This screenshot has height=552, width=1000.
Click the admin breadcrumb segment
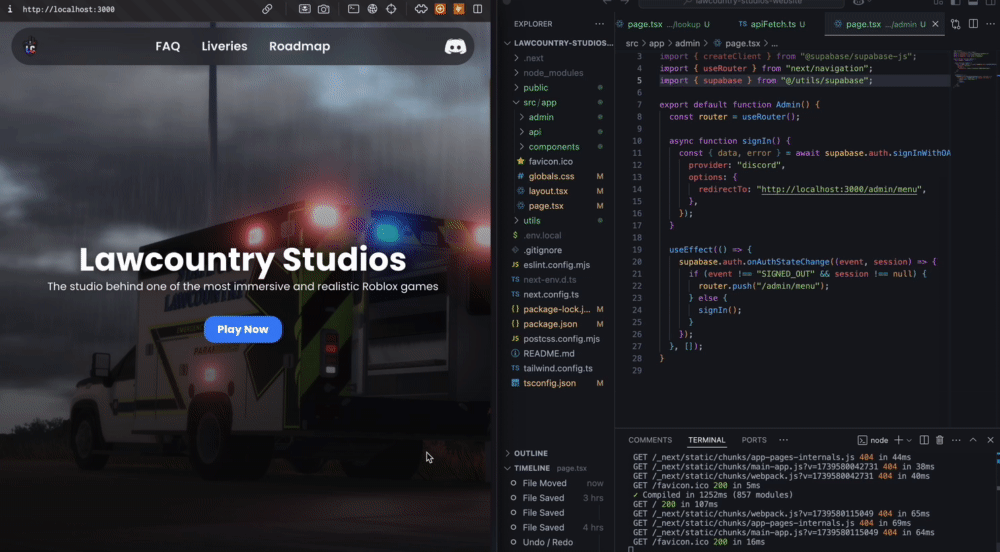point(687,43)
